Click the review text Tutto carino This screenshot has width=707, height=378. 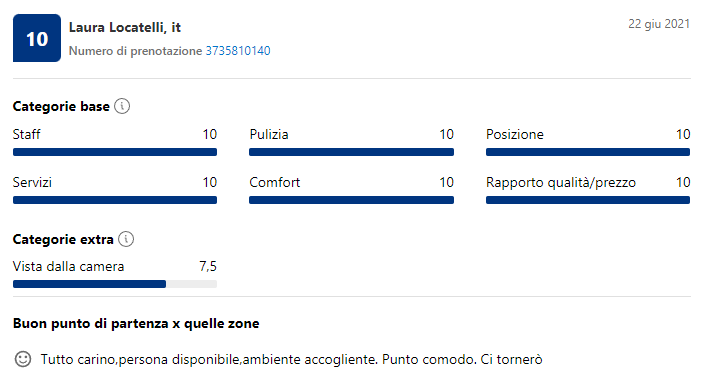pos(291,360)
